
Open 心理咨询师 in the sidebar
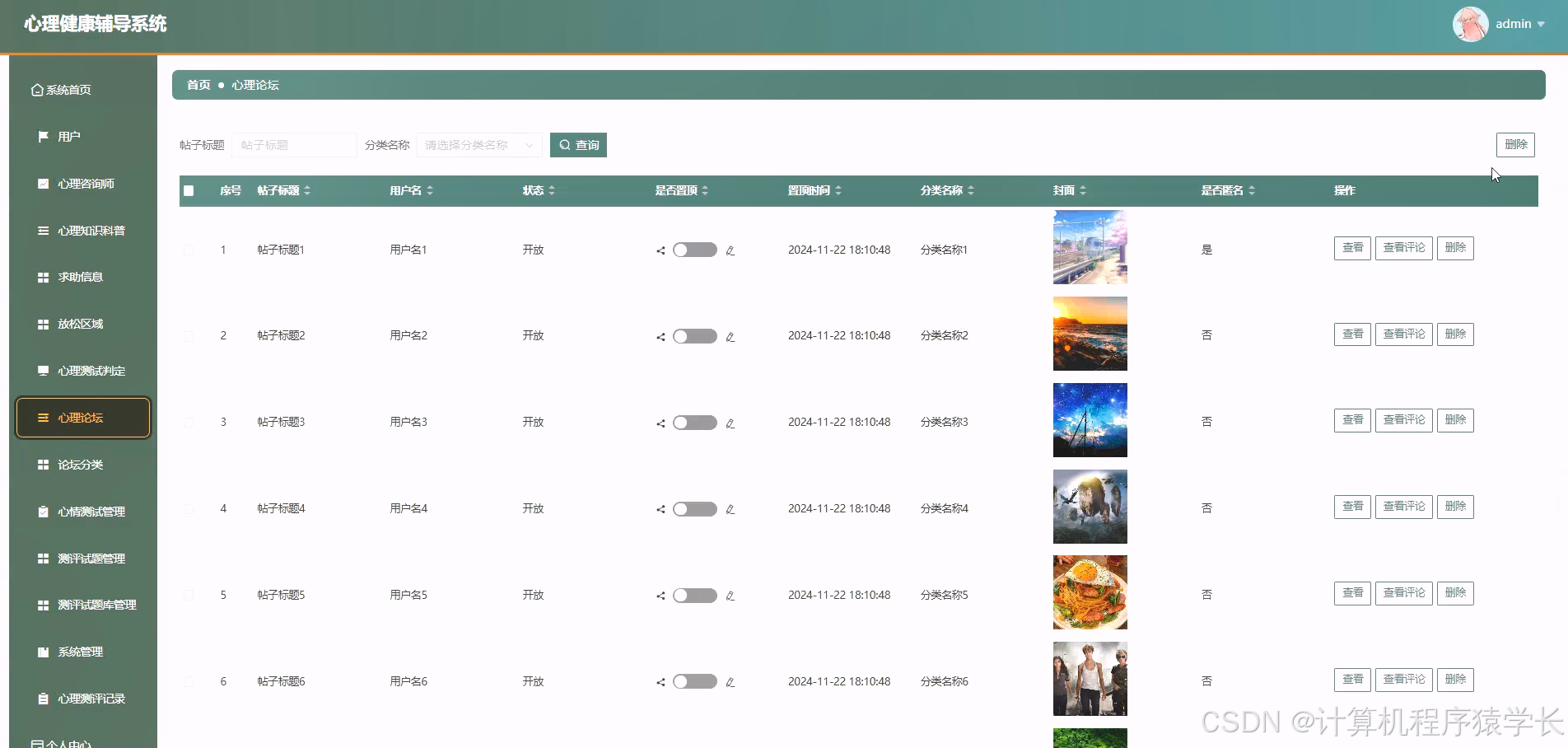[x=83, y=184]
